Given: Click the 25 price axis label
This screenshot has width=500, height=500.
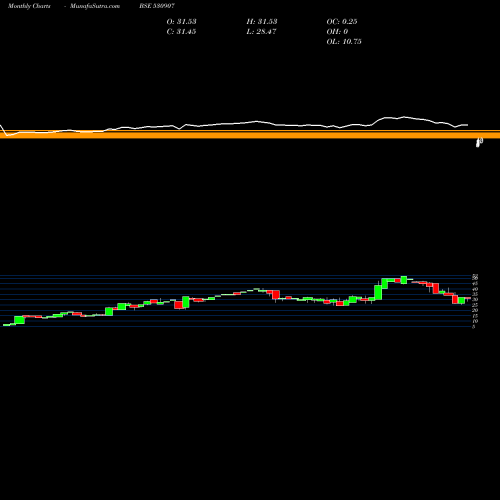Looking at the screenshot, I should click(475, 305).
